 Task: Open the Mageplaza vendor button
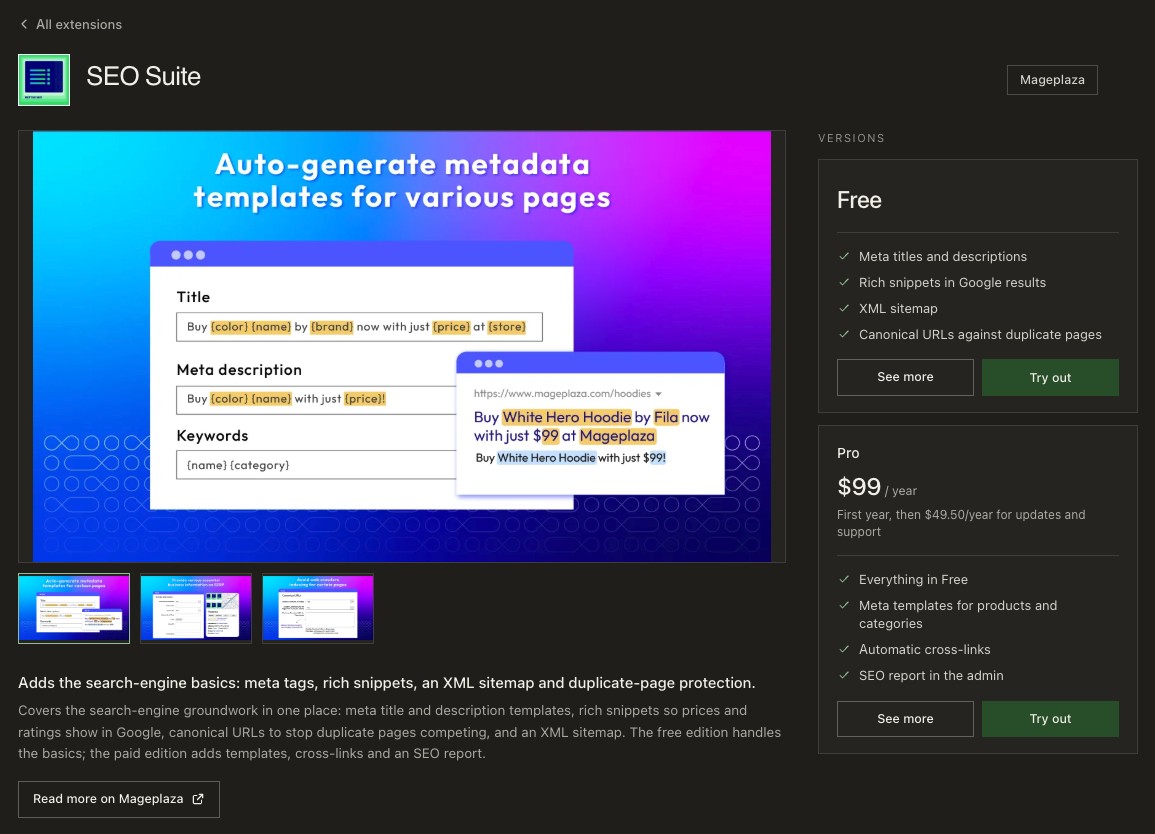[1052, 80]
